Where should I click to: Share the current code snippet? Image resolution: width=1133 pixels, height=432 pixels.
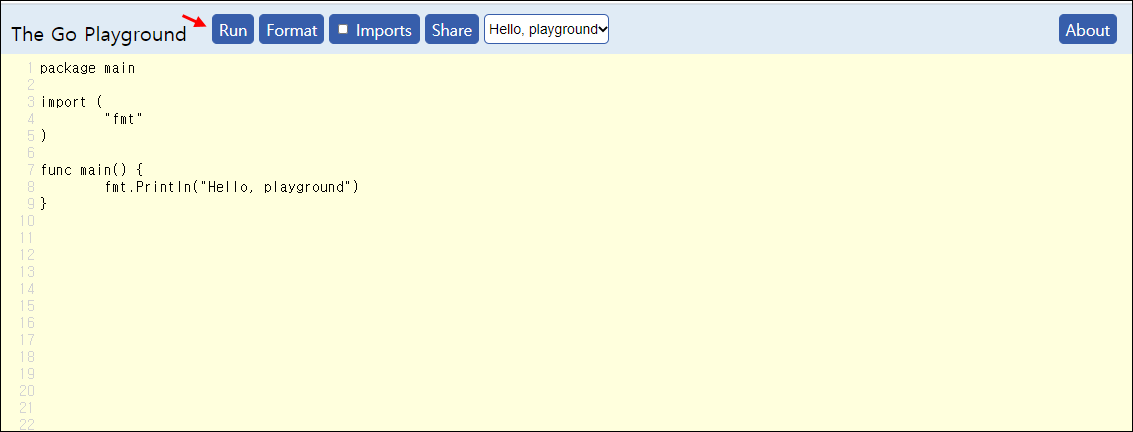point(452,30)
